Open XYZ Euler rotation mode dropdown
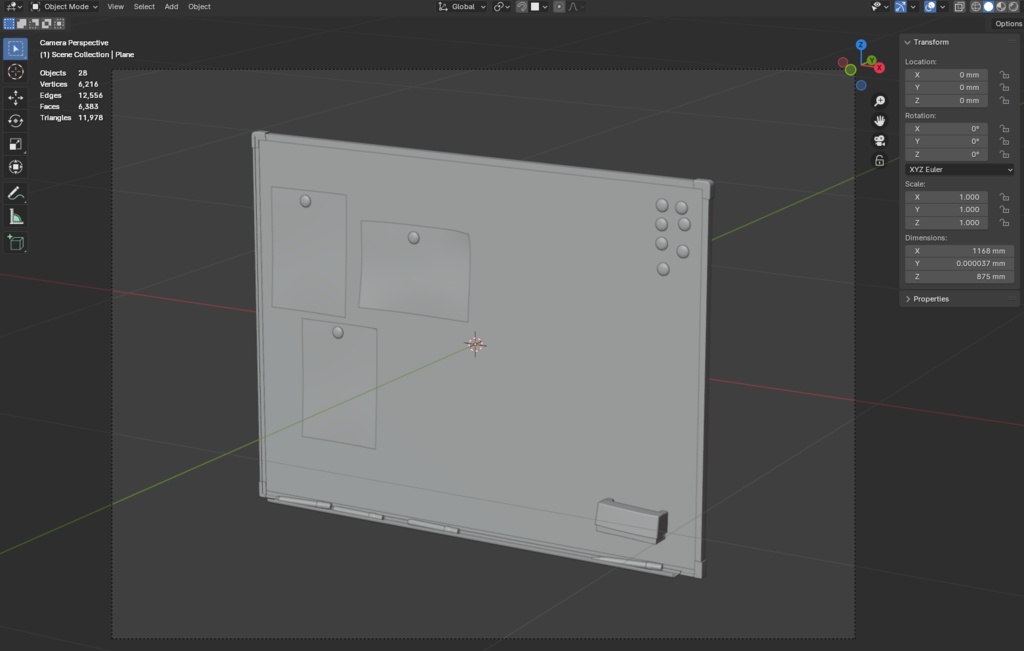 tap(959, 170)
